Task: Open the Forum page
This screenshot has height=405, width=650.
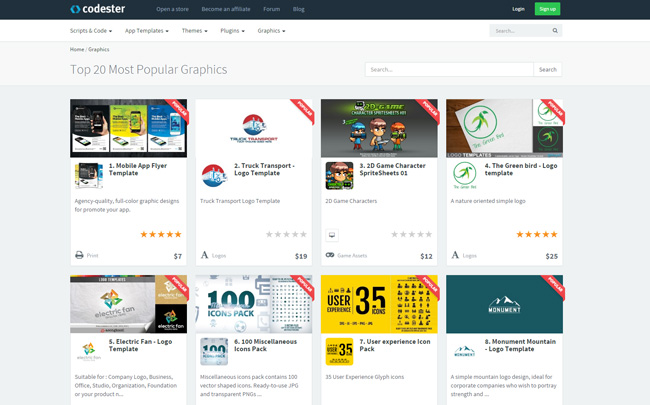Action: pos(272,9)
